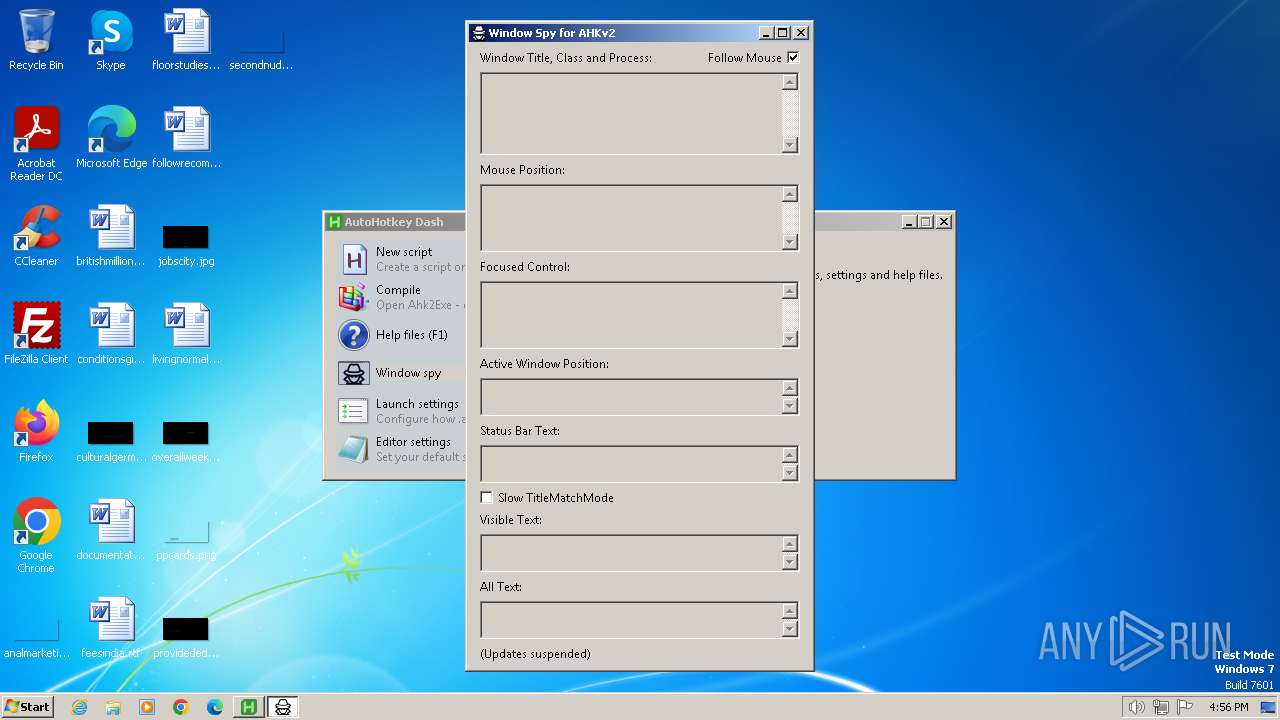Click the Compile Ahk2Exe icon
This screenshot has height=720, width=1280.
tap(353, 297)
